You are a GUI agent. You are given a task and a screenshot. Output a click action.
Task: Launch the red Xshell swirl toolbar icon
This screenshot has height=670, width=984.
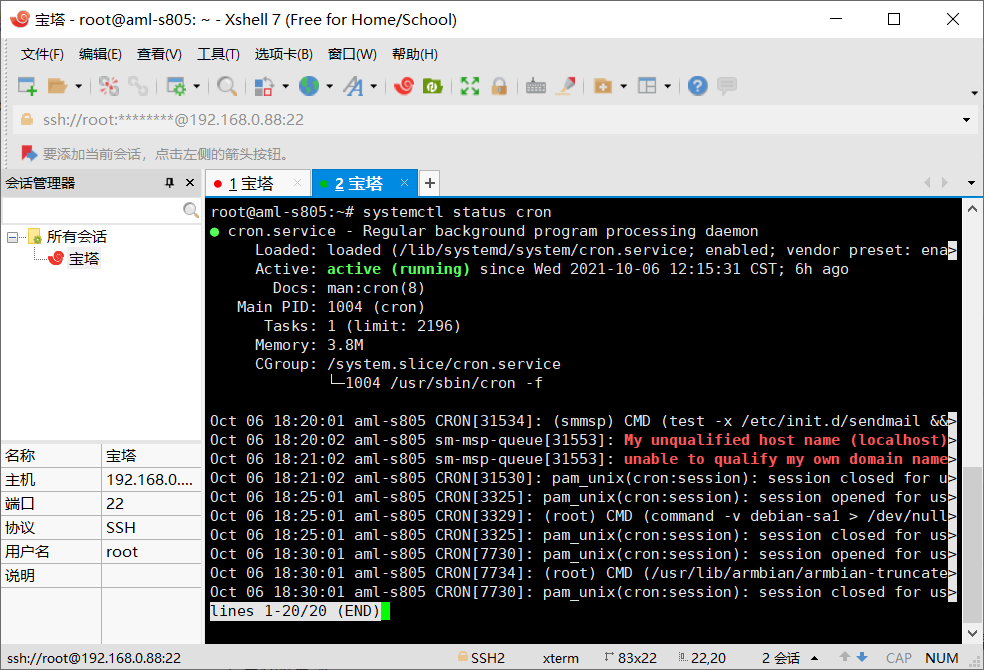click(x=404, y=86)
